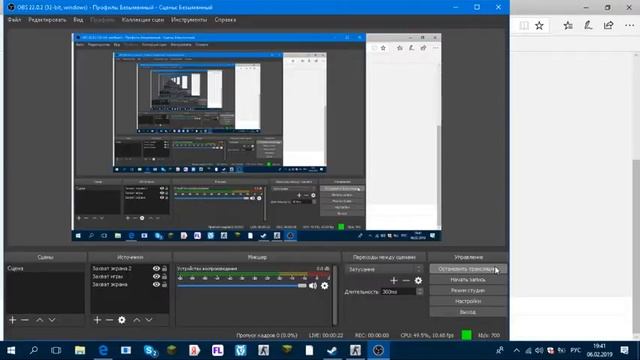Open Skype from the taskbar

click(150, 351)
